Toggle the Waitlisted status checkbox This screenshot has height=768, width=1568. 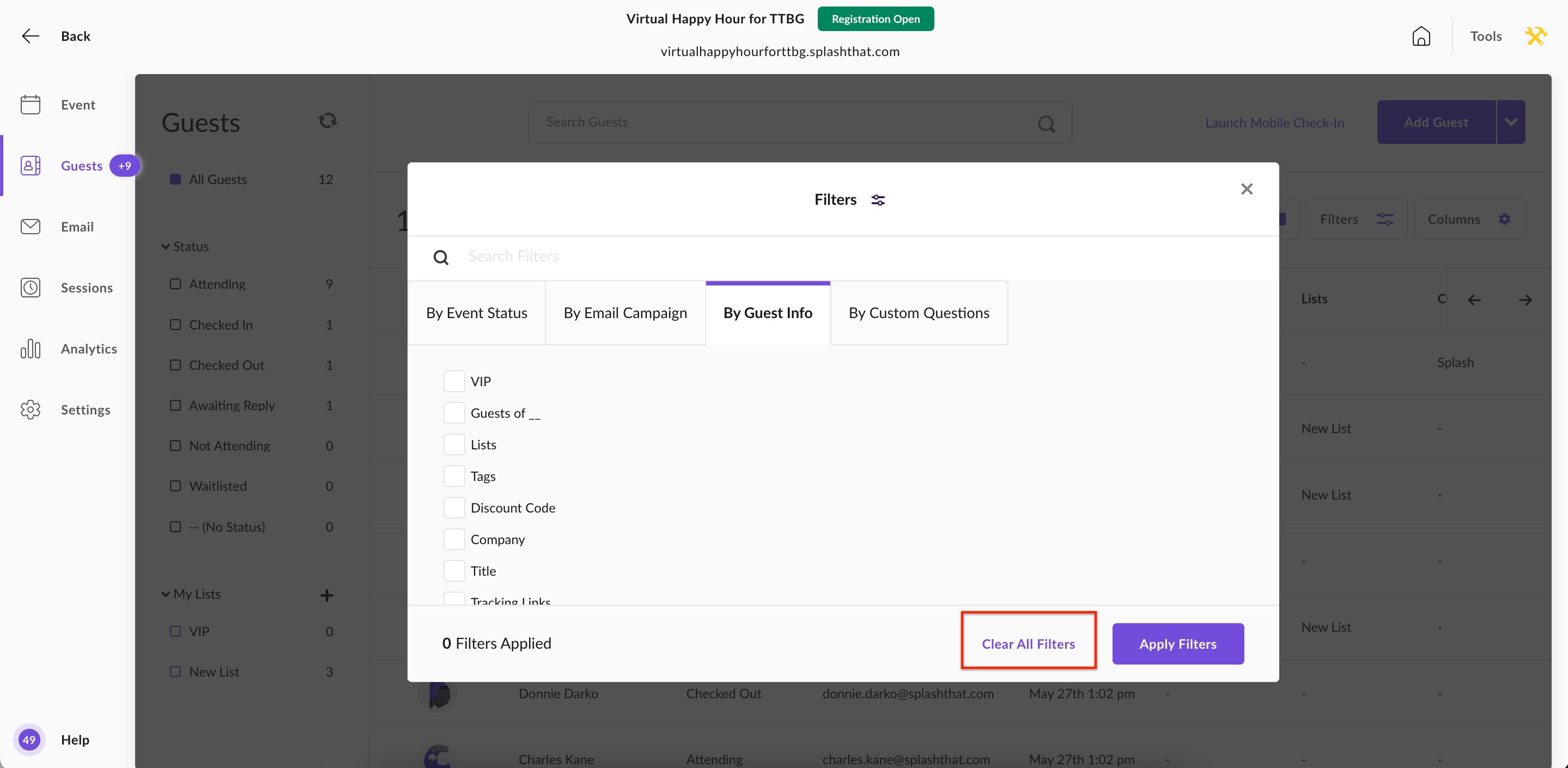(x=175, y=486)
